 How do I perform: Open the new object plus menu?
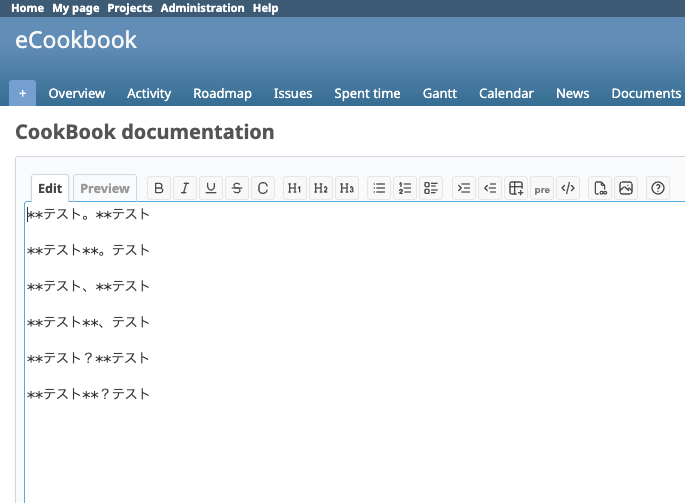point(22,93)
